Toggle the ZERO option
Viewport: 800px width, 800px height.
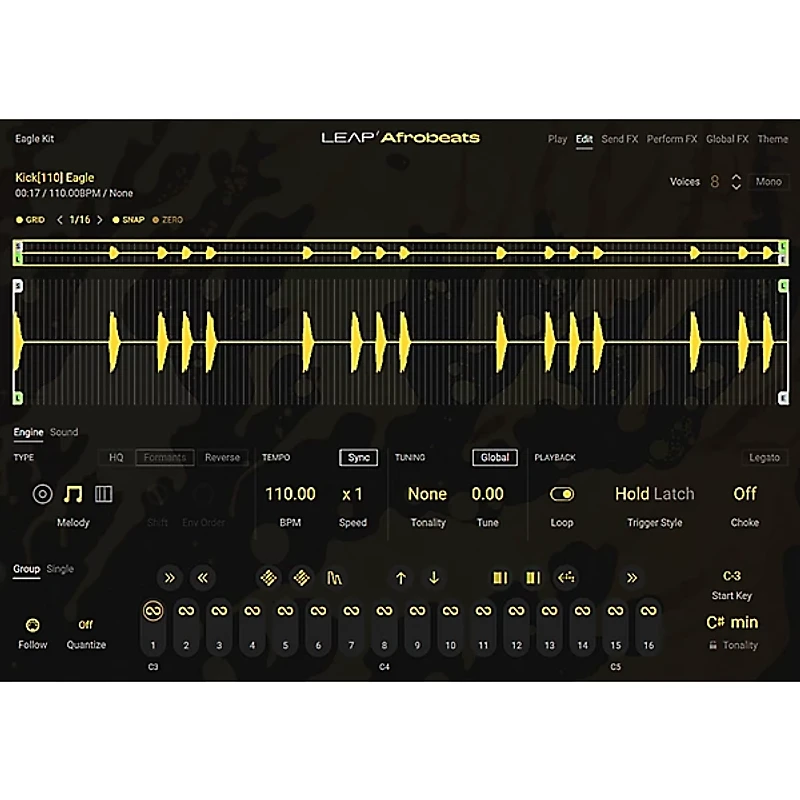click(x=170, y=219)
